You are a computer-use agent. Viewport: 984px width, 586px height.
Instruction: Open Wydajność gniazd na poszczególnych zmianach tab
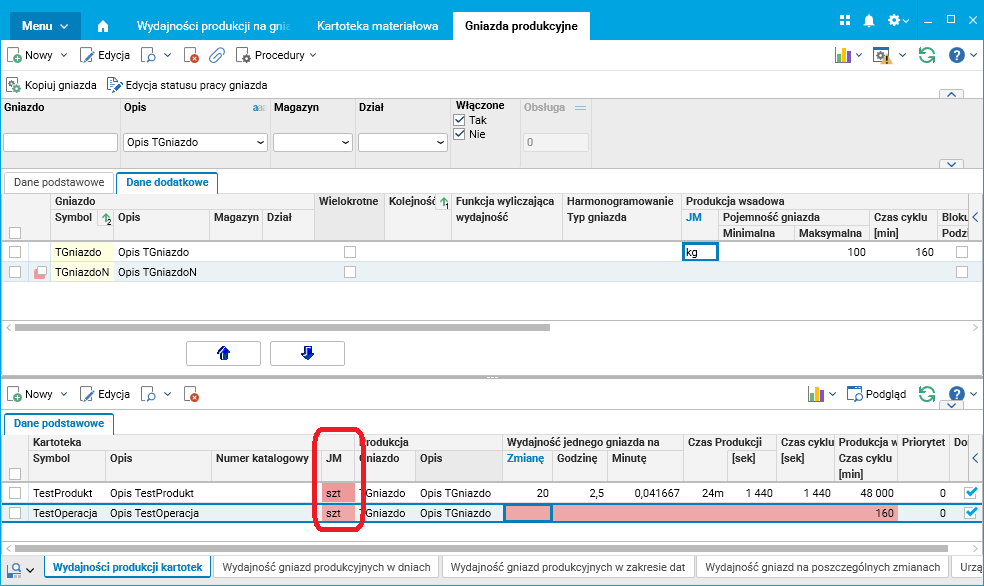(822, 567)
